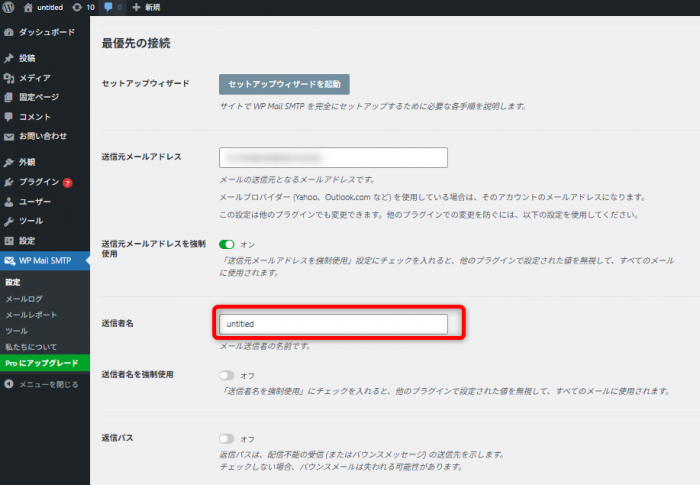Open メールログ submenu item

pos(24,298)
